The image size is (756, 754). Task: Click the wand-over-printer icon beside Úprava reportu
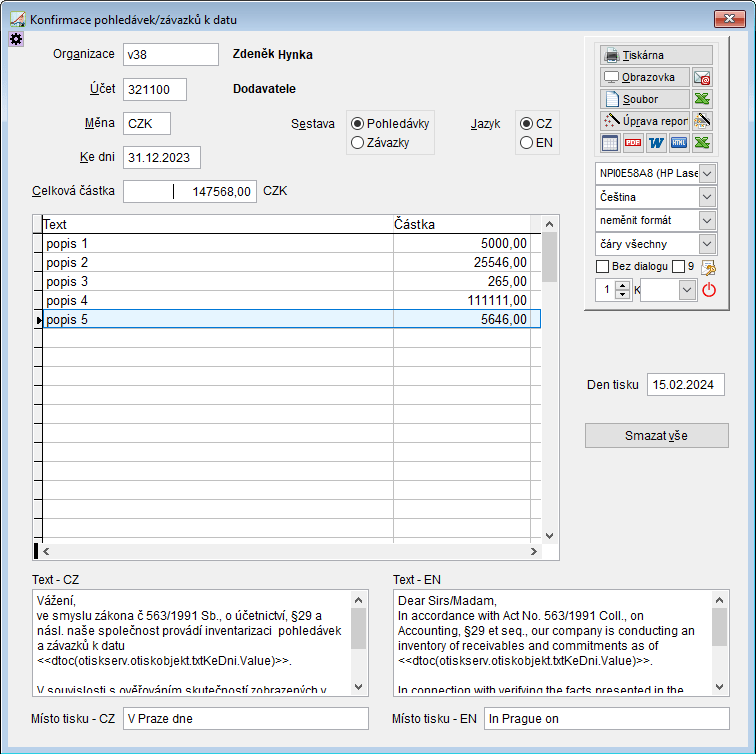tap(702, 121)
